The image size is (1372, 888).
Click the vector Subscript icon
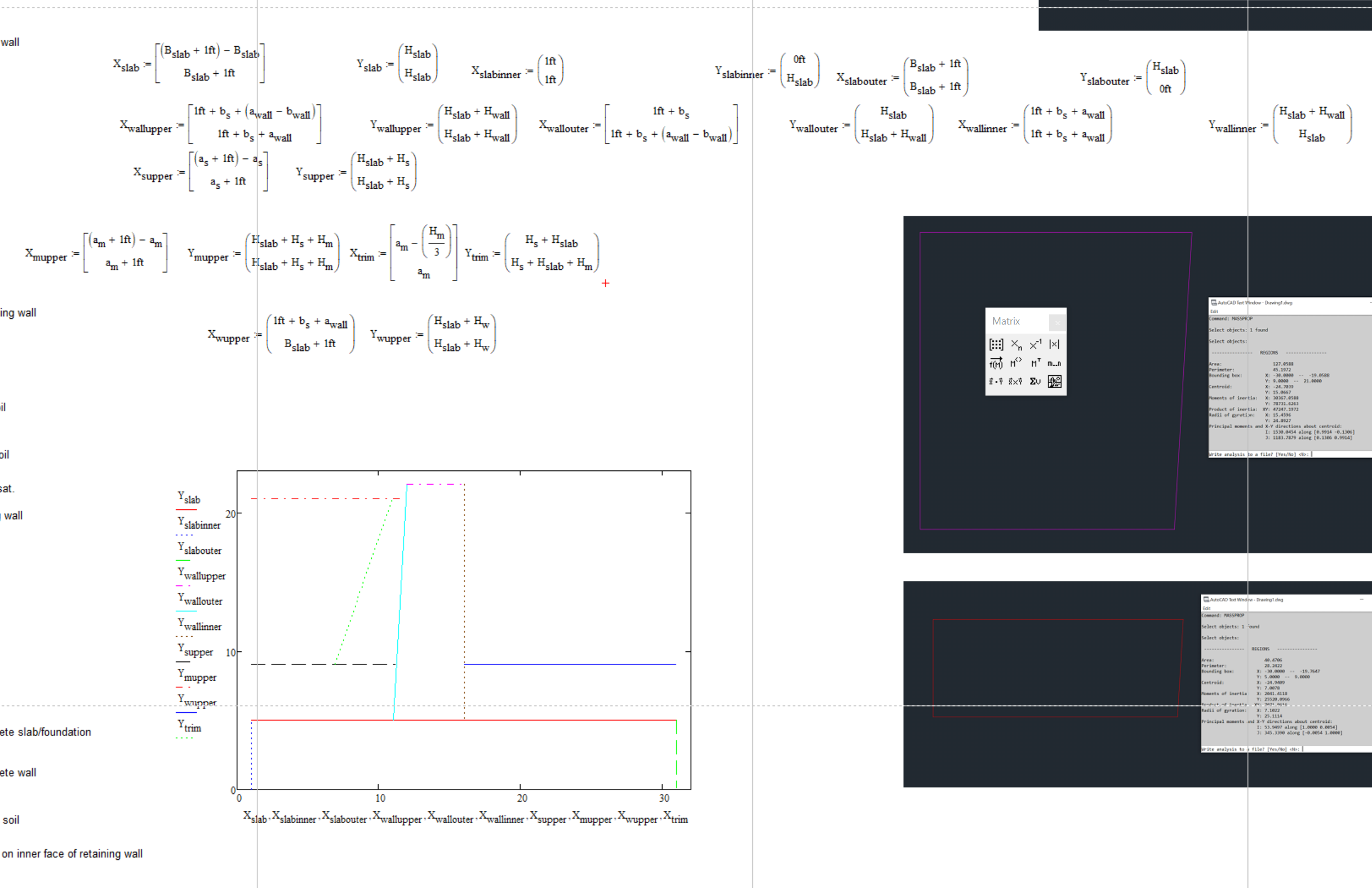tap(1016, 344)
